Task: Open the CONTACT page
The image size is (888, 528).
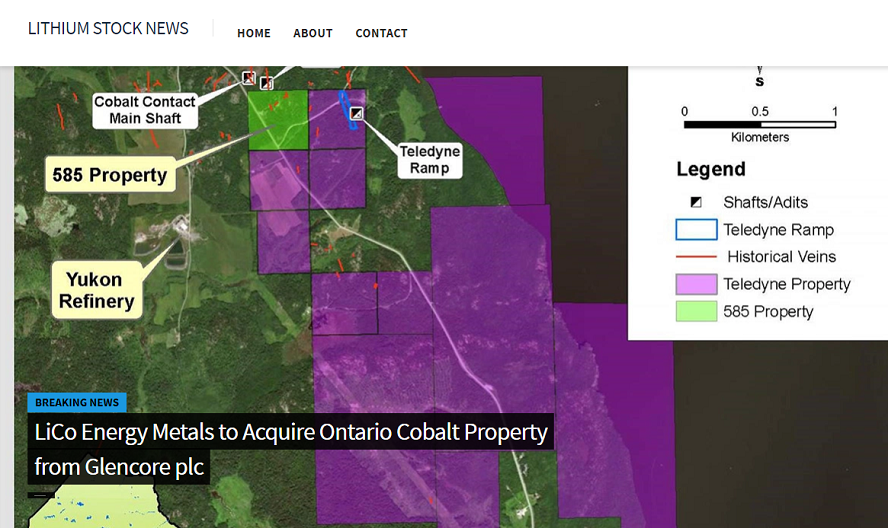Action: pos(381,33)
